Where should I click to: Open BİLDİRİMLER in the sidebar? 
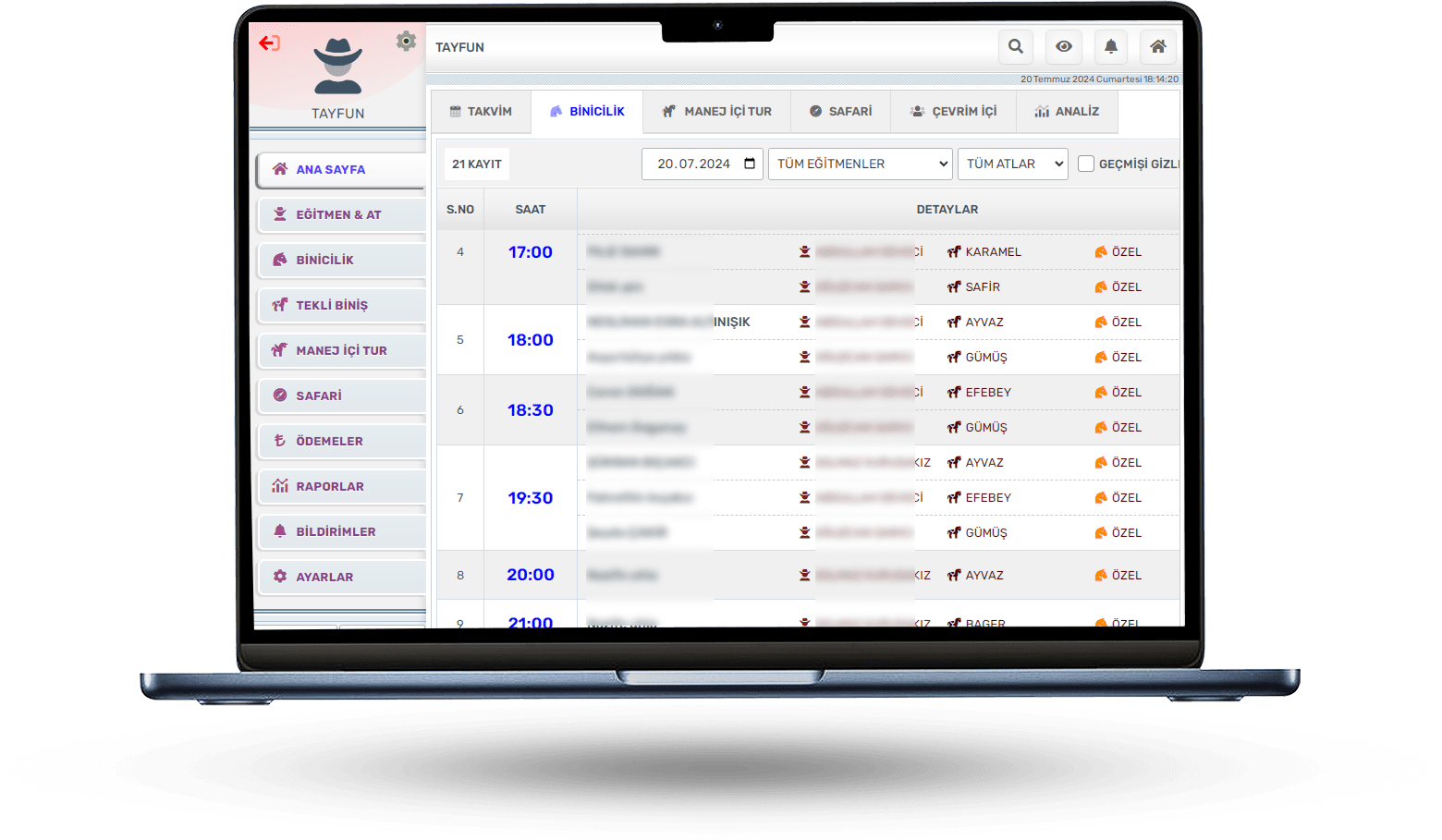click(341, 532)
